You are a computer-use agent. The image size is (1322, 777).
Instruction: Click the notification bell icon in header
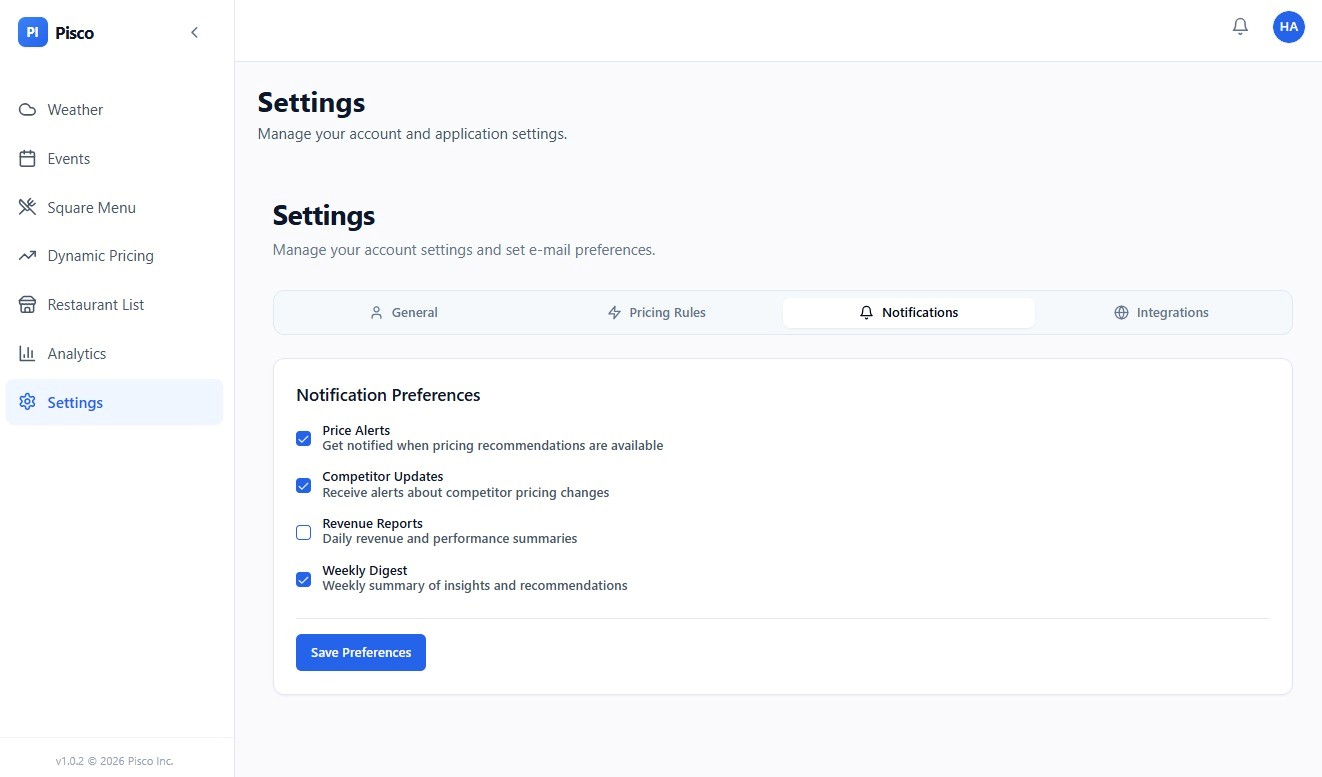point(1240,27)
